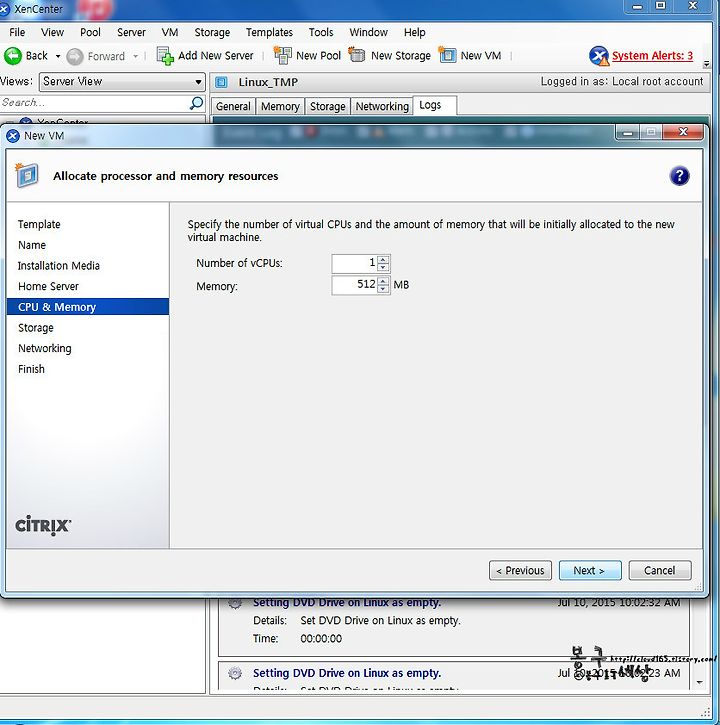Click the Search box in the sidebar
720x725 pixels.
click(95, 103)
